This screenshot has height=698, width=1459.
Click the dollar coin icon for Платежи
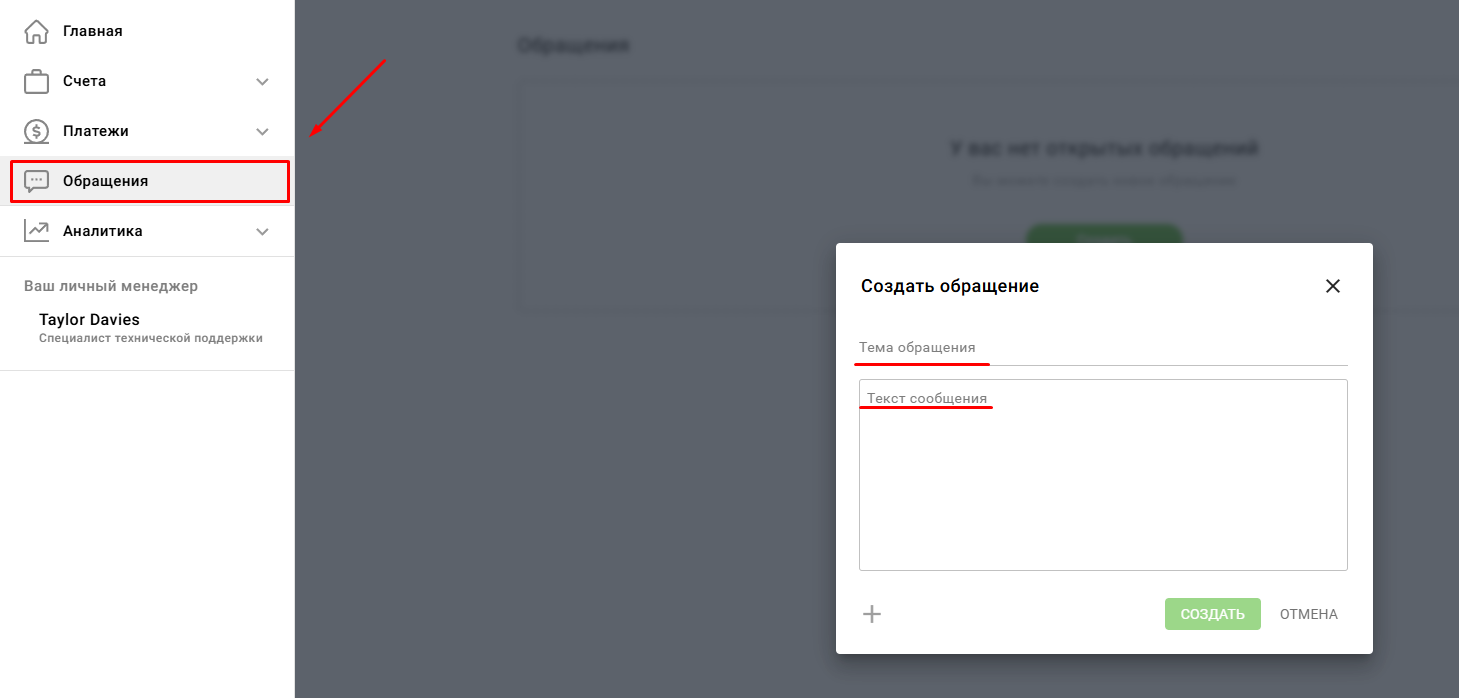(x=36, y=131)
